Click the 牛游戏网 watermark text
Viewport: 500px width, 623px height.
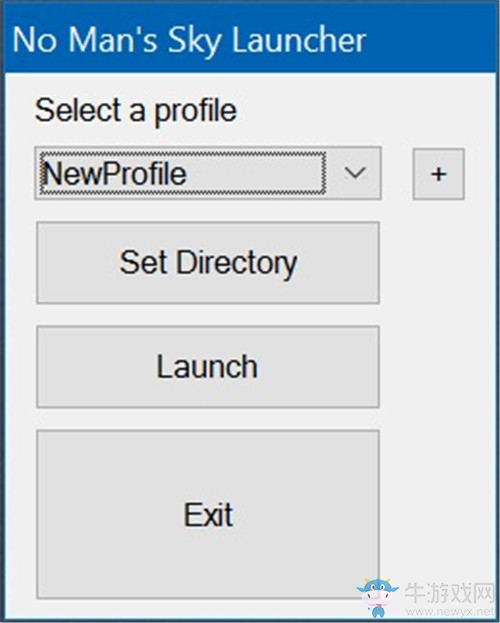[449, 593]
